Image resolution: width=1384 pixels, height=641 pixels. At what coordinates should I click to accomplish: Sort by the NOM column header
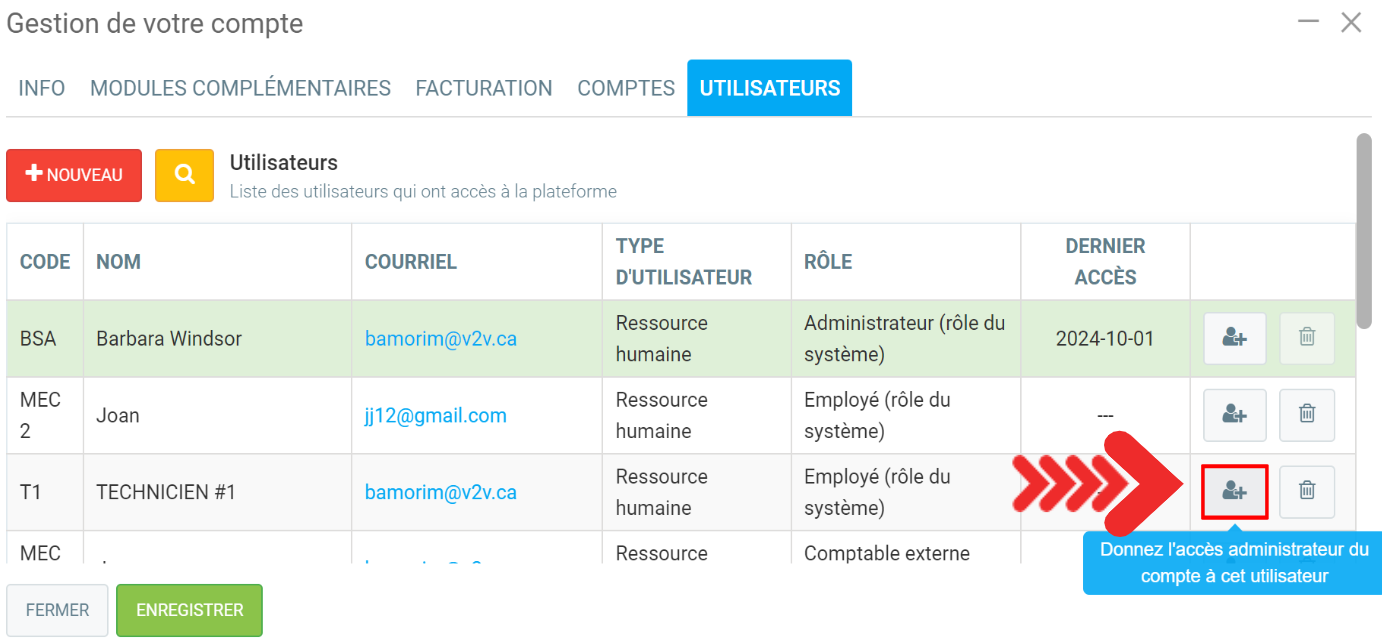[118, 262]
